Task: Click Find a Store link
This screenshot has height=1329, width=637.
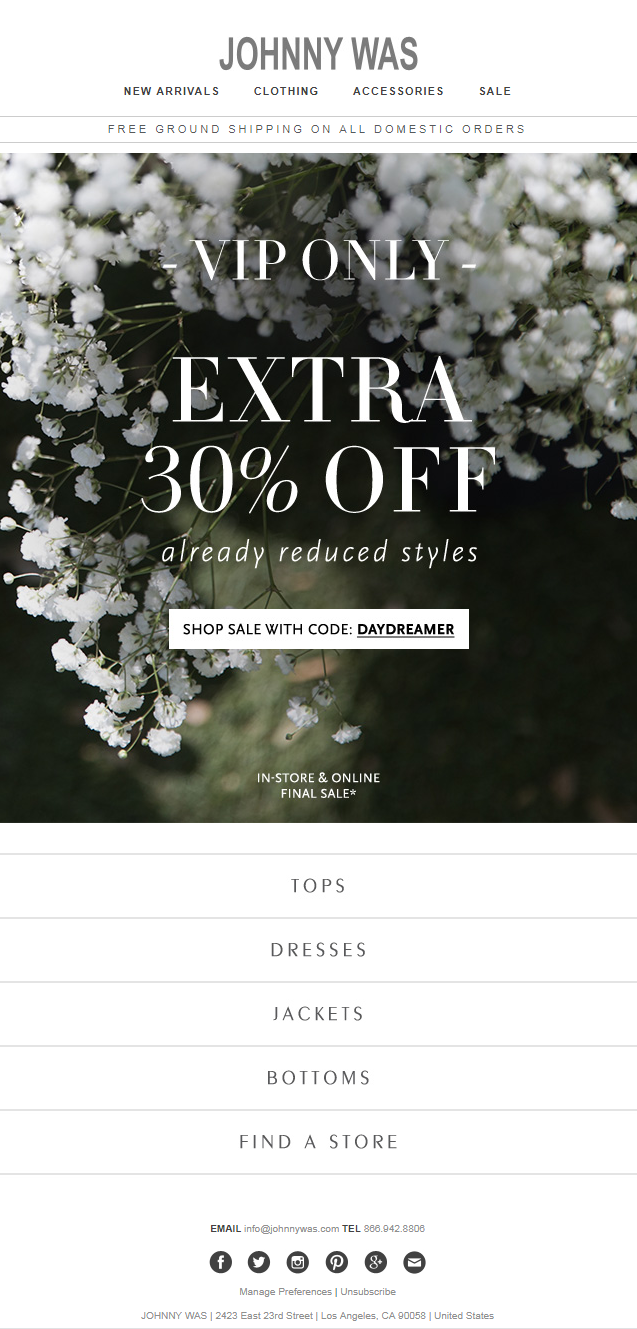Action: (318, 1142)
